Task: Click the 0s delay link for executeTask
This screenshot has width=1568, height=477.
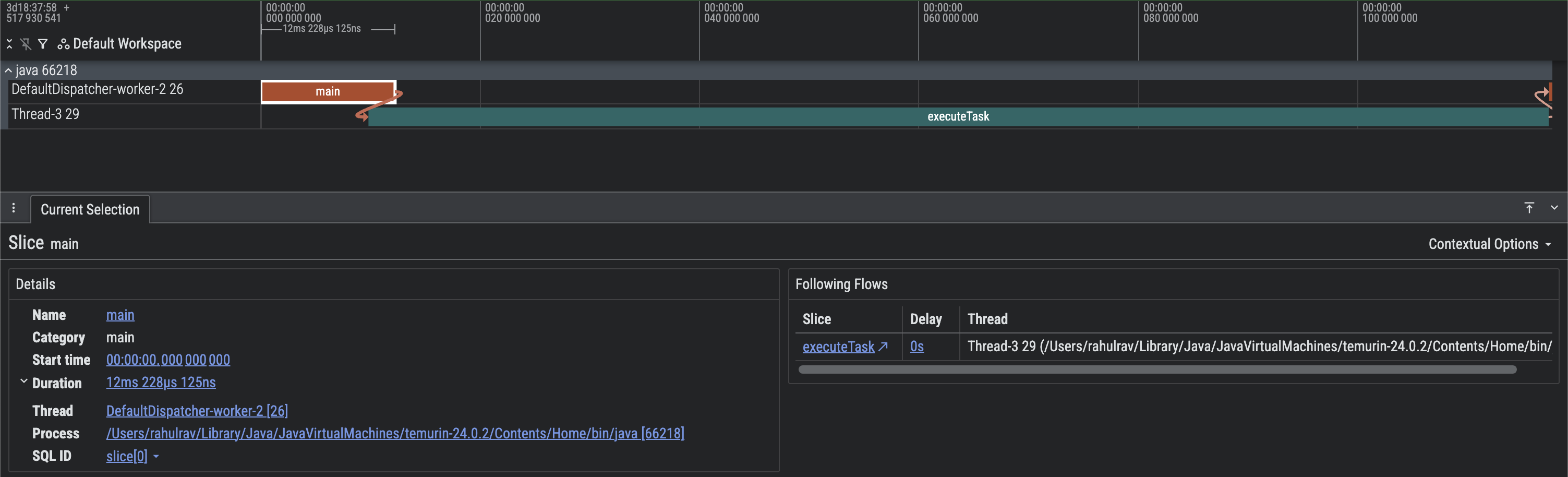Action: click(x=916, y=346)
